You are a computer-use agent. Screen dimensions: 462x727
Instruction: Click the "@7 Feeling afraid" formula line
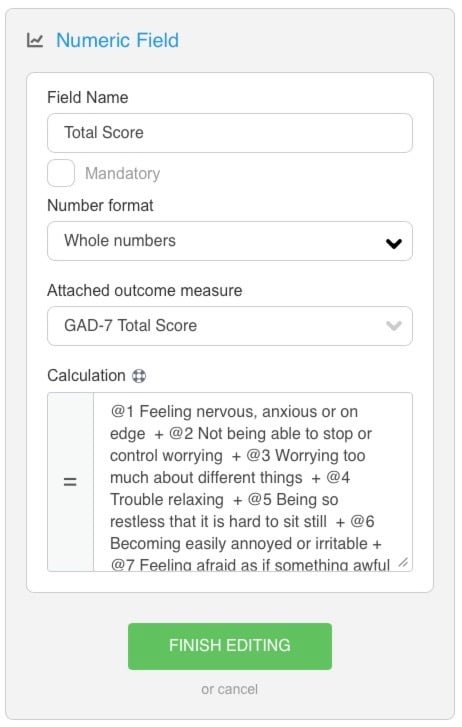pos(250,564)
